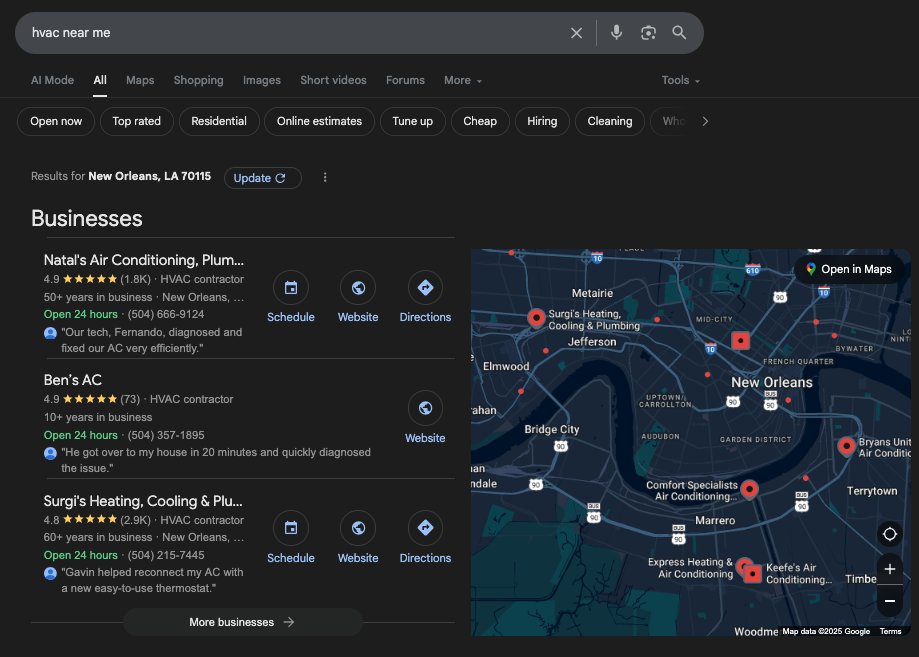Open location options three-dot menu

click(x=325, y=177)
